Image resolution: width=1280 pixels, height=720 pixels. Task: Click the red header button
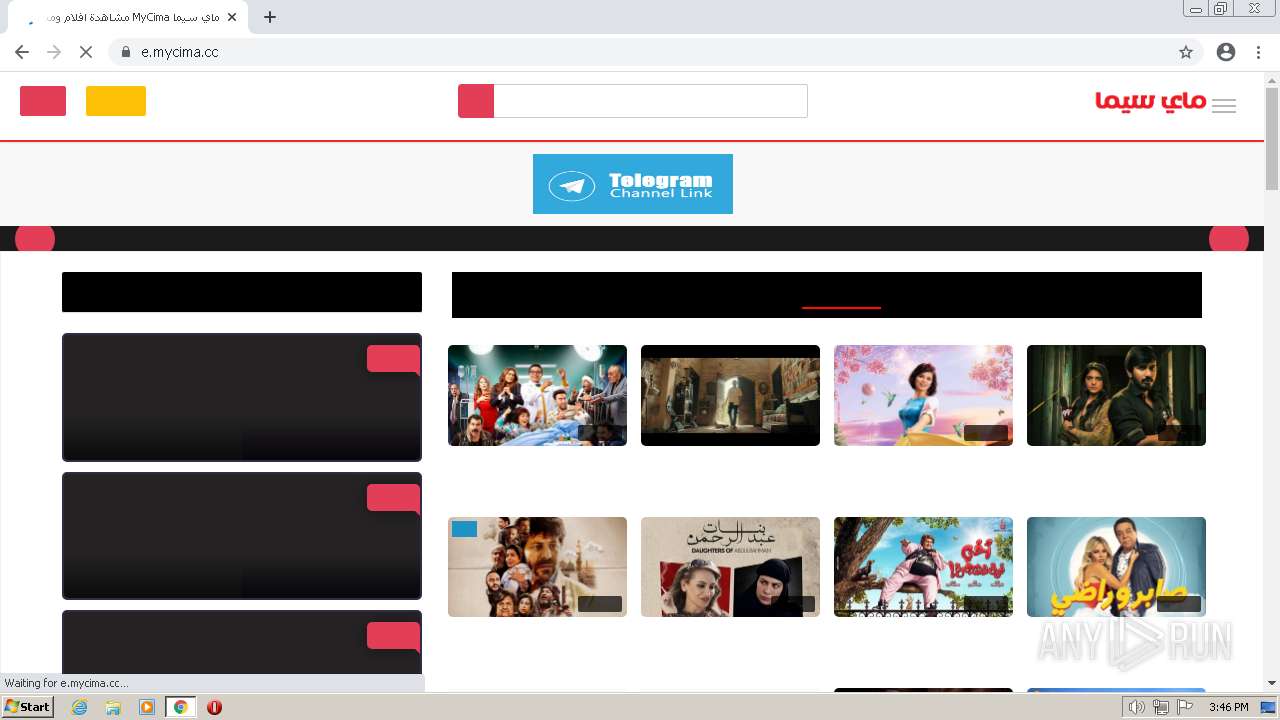[43, 101]
